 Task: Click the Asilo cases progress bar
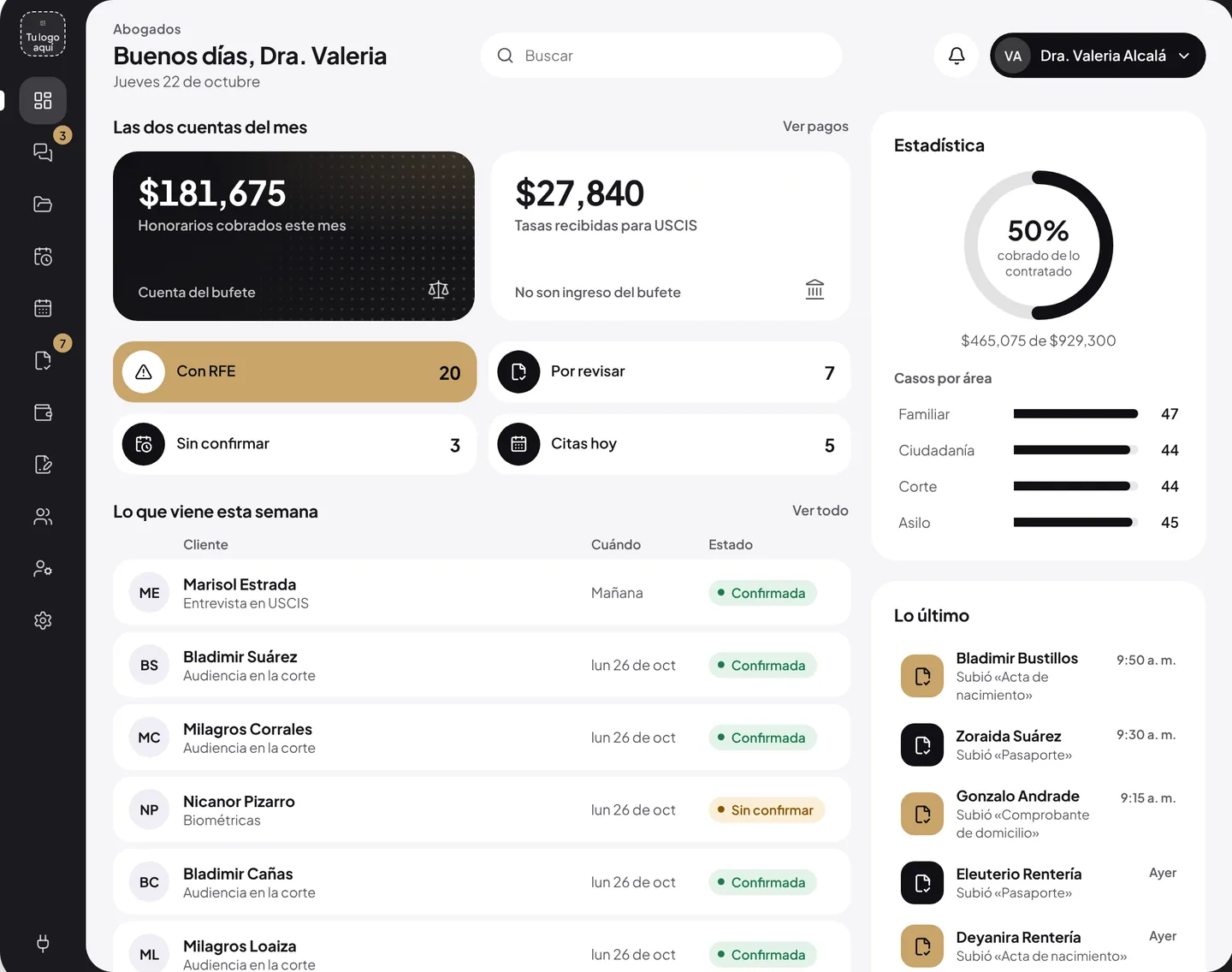click(x=1075, y=523)
